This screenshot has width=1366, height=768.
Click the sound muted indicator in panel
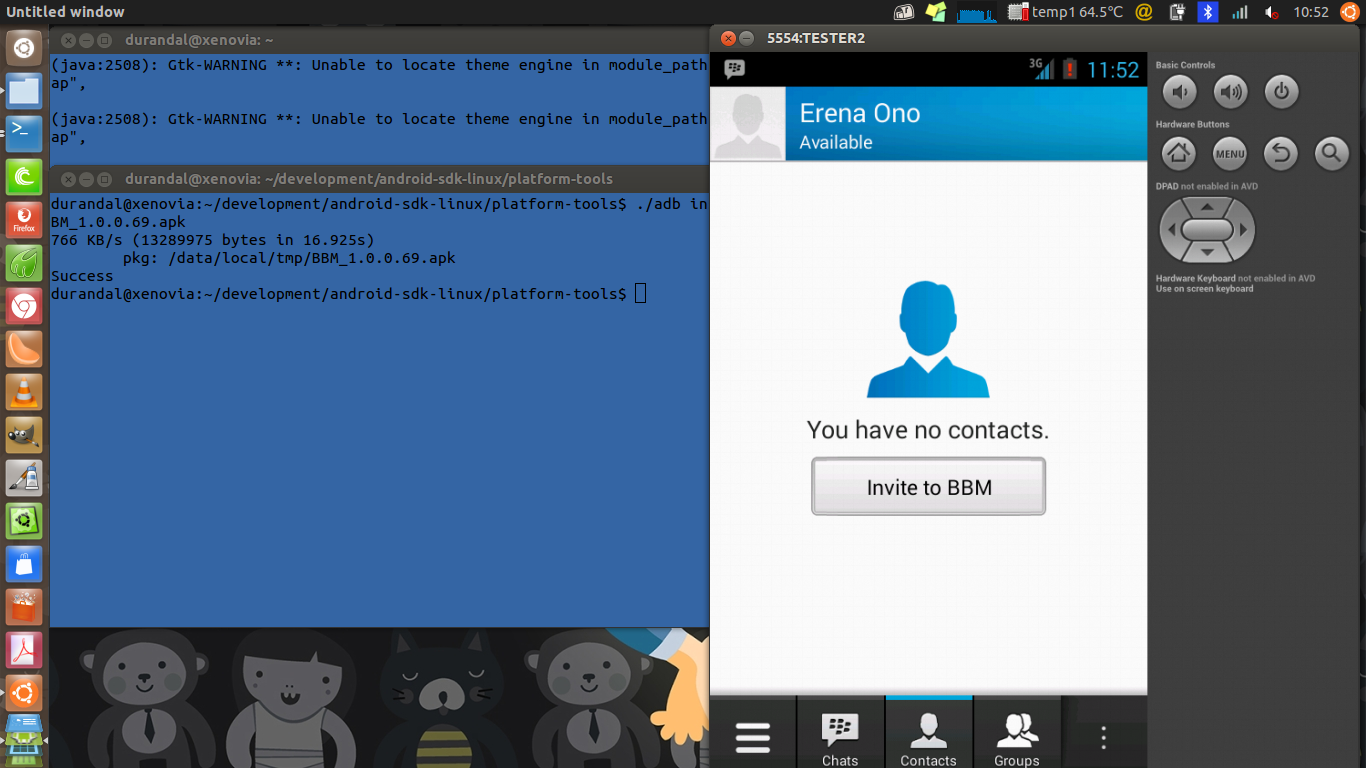pyautogui.click(x=1272, y=12)
